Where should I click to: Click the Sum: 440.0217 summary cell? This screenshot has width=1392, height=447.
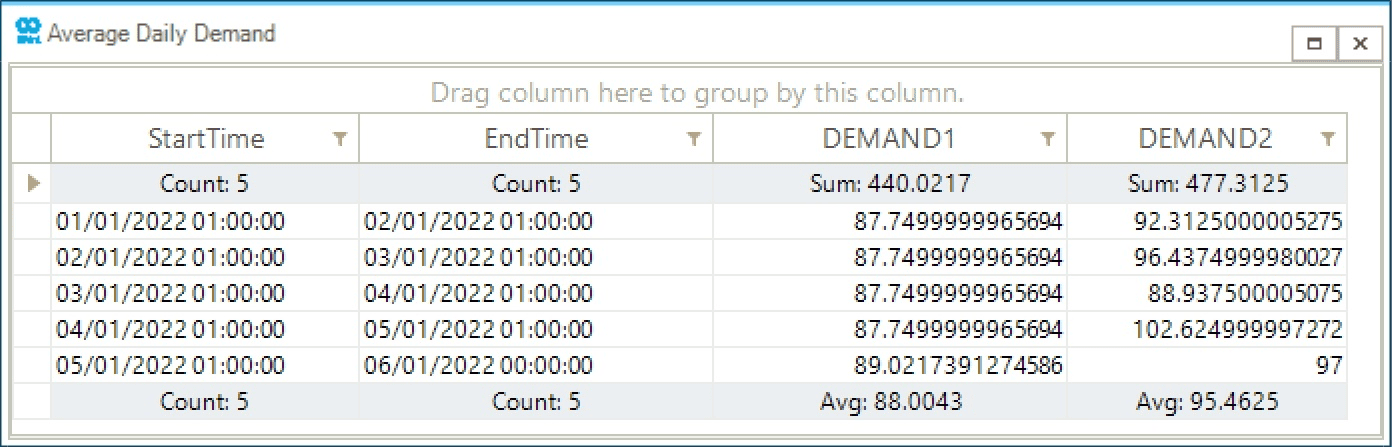coord(889,184)
